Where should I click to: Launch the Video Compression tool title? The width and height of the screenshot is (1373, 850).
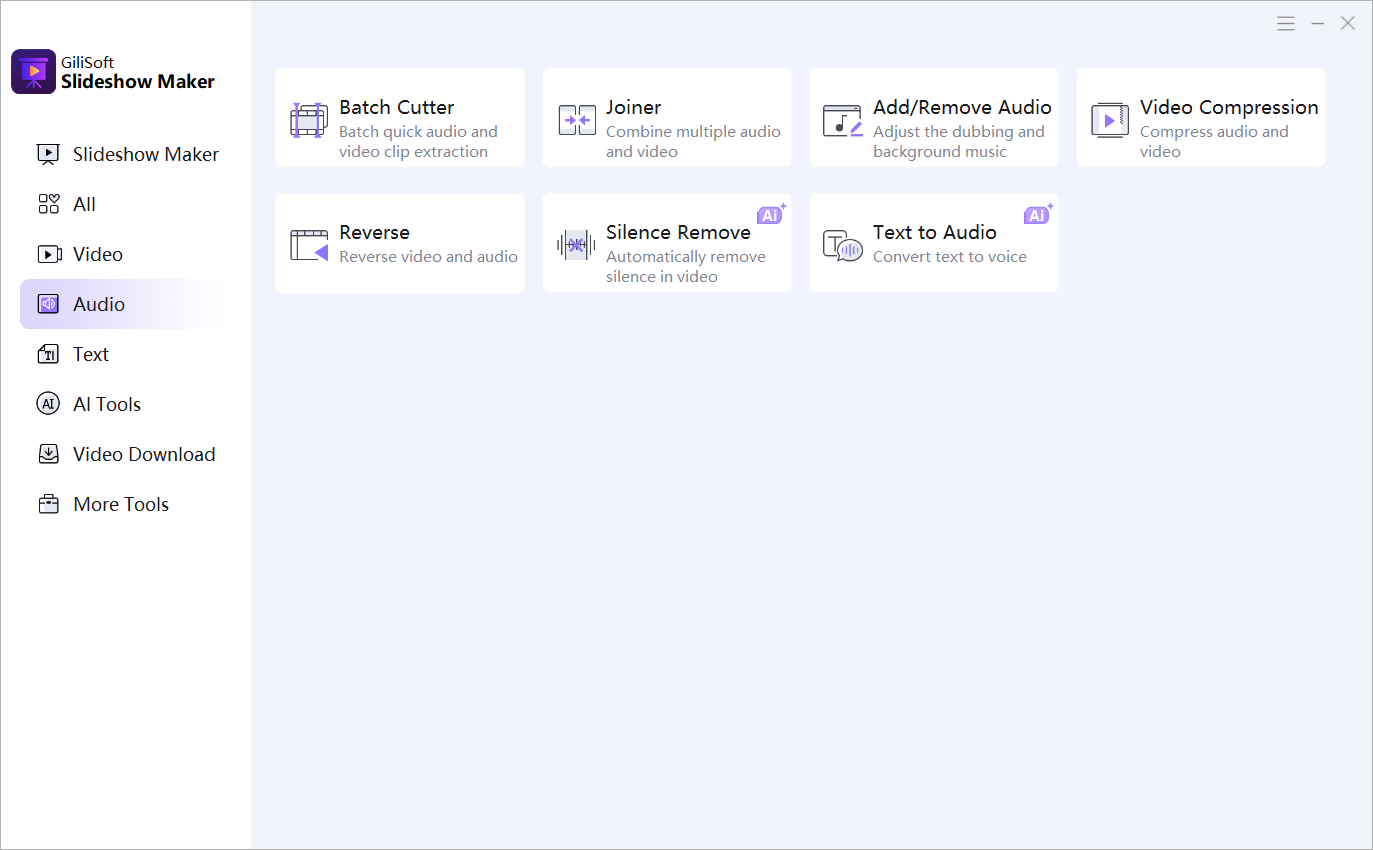point(1228,107)
